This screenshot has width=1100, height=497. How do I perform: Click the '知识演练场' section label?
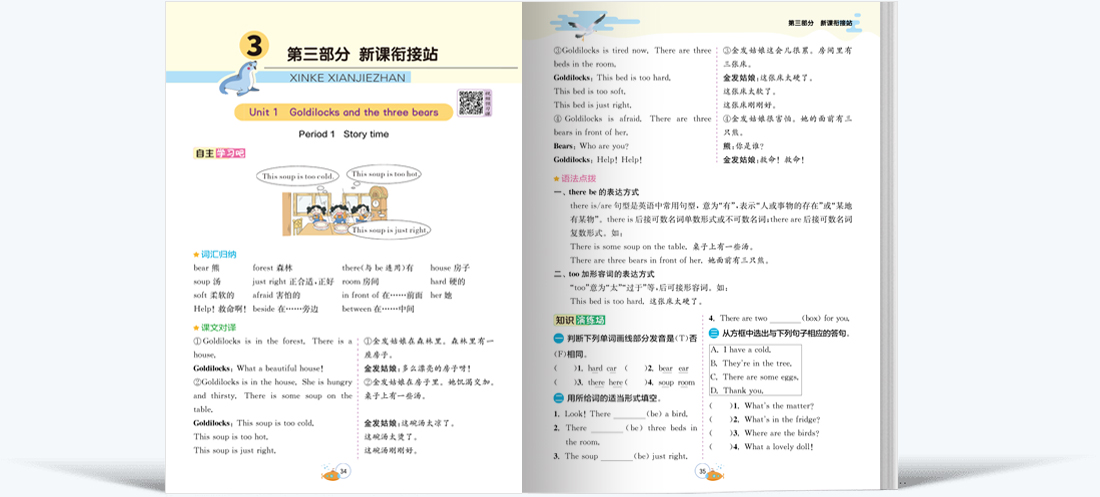click(579, 320)
